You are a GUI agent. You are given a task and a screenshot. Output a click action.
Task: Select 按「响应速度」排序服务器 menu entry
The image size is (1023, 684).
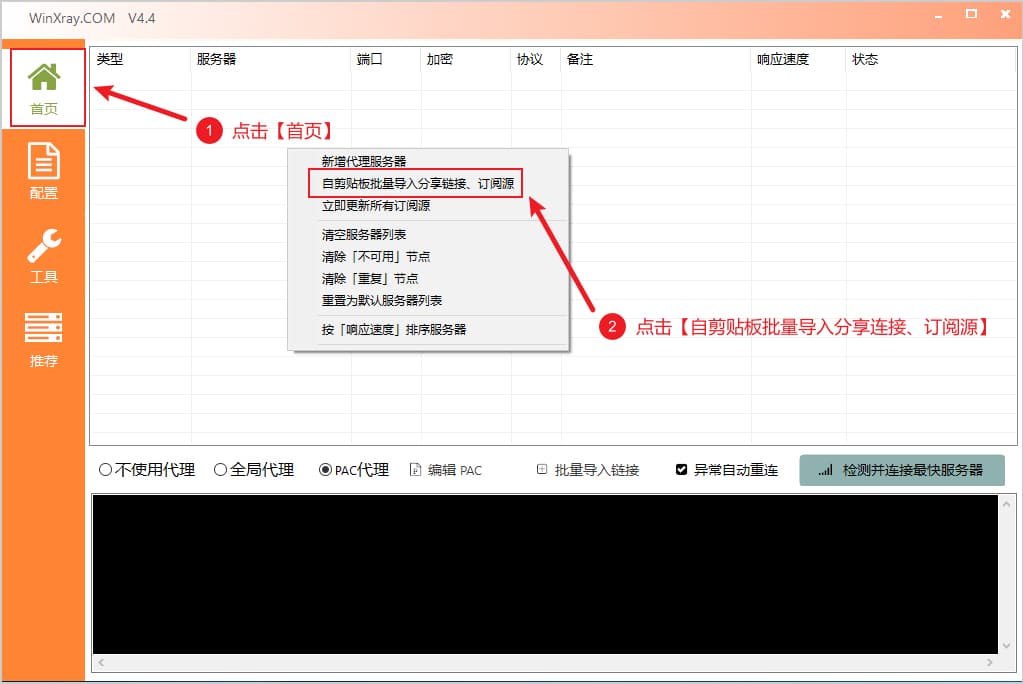point(394,329)
